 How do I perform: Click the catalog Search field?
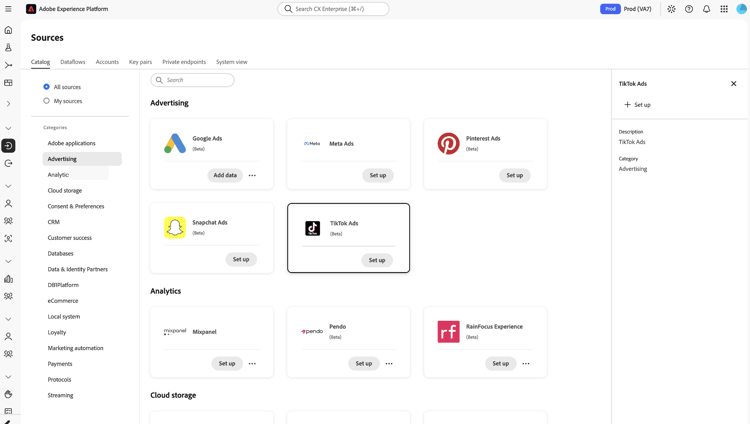[192, 80]
